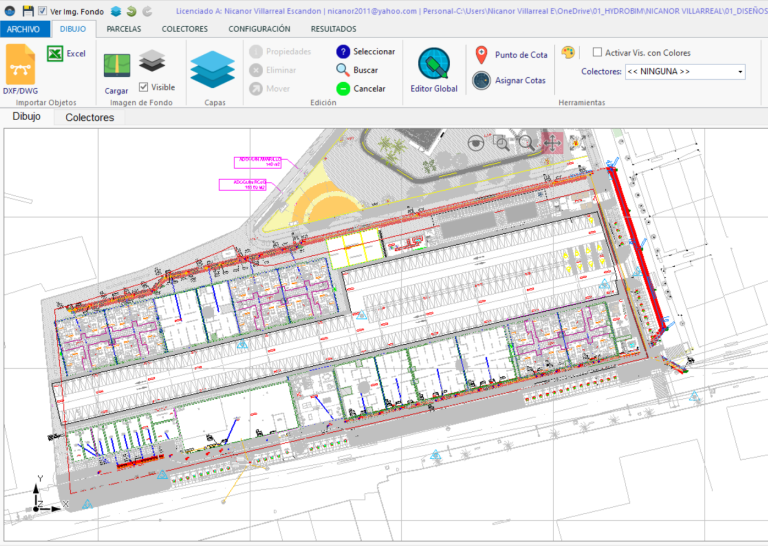Open the ARCHIVO file menu

point(23,29)
